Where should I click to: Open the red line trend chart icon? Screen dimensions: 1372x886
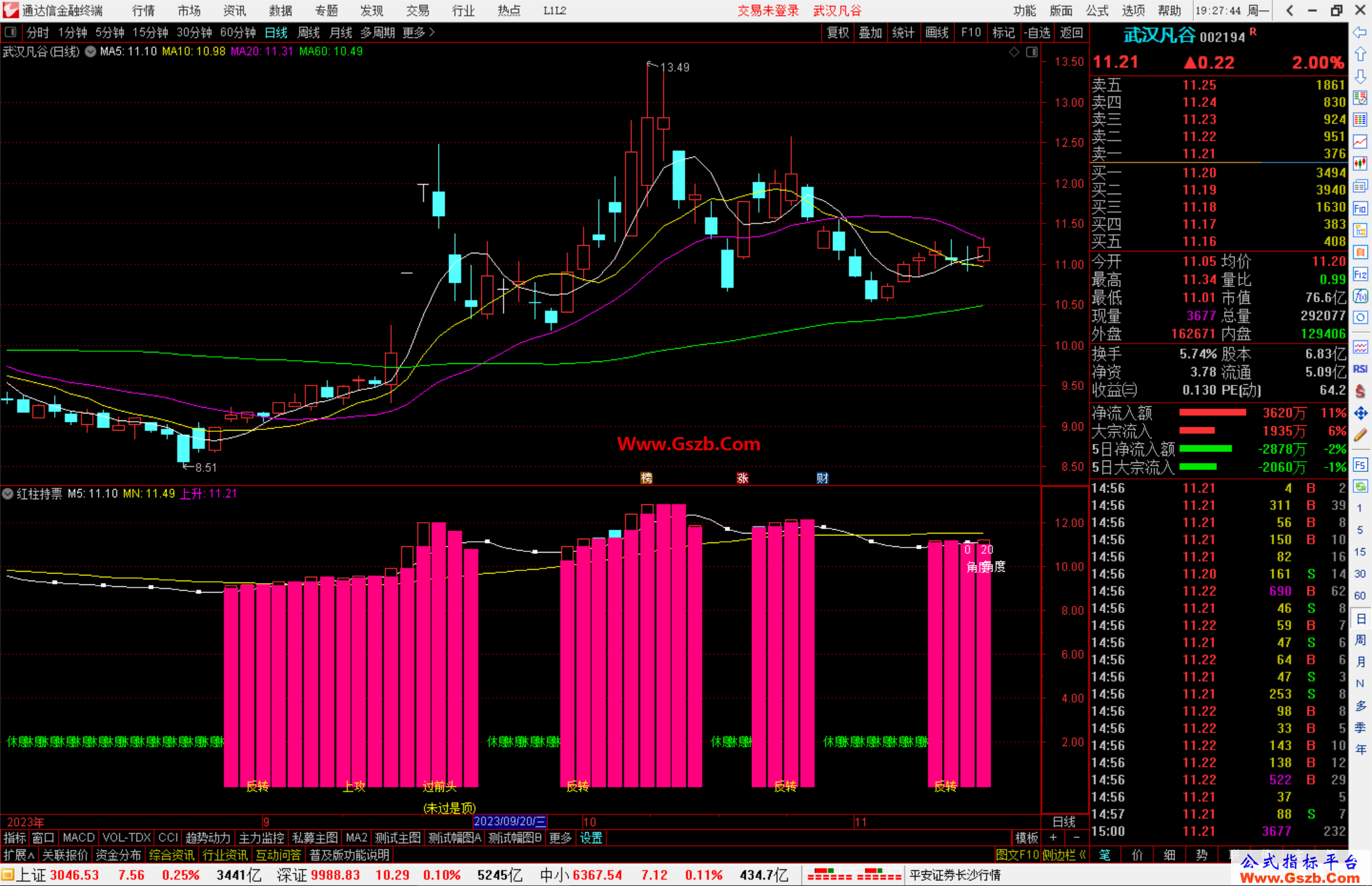point(1360,142)
